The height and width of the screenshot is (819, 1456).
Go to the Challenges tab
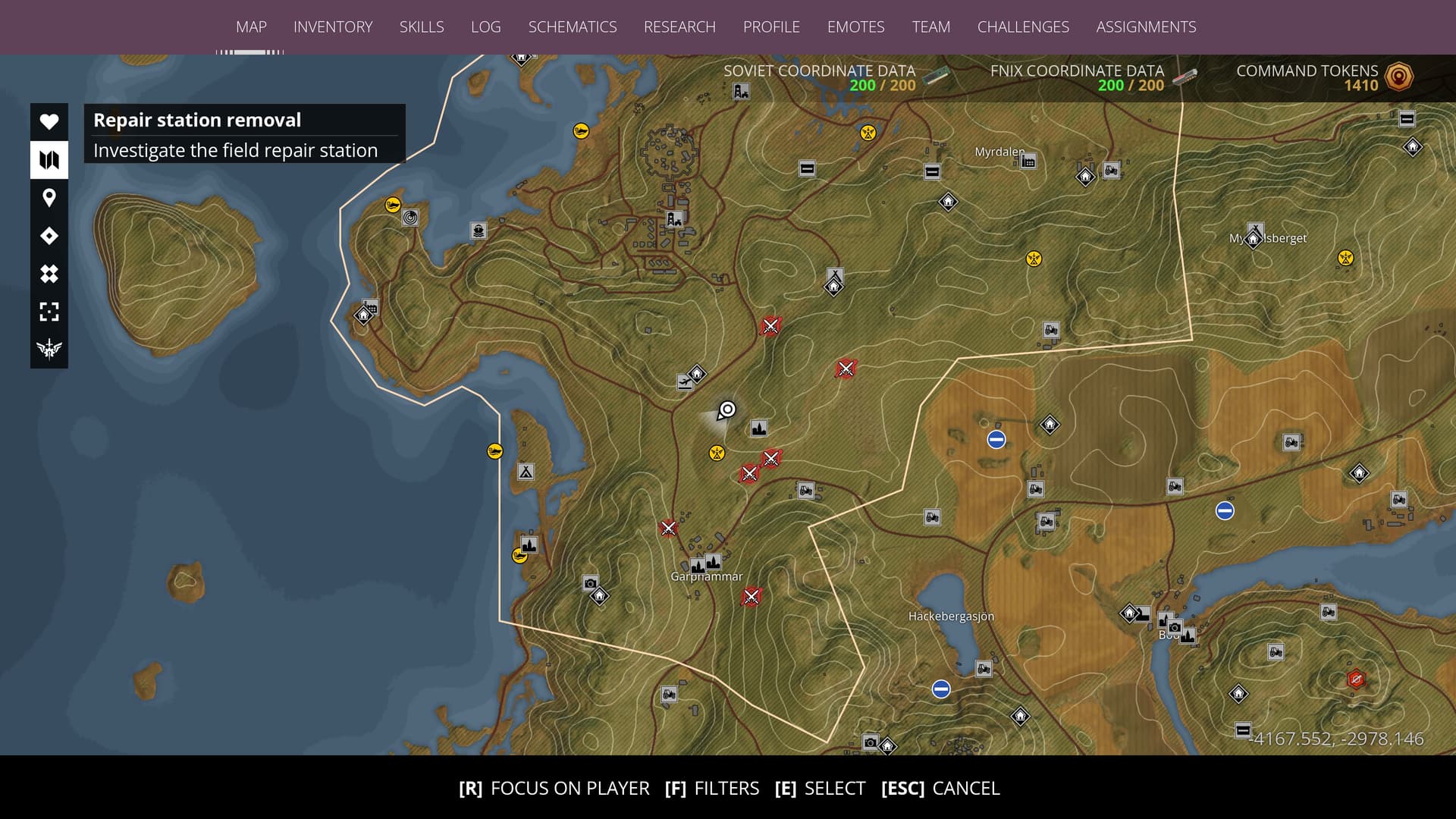[1023, 27]
